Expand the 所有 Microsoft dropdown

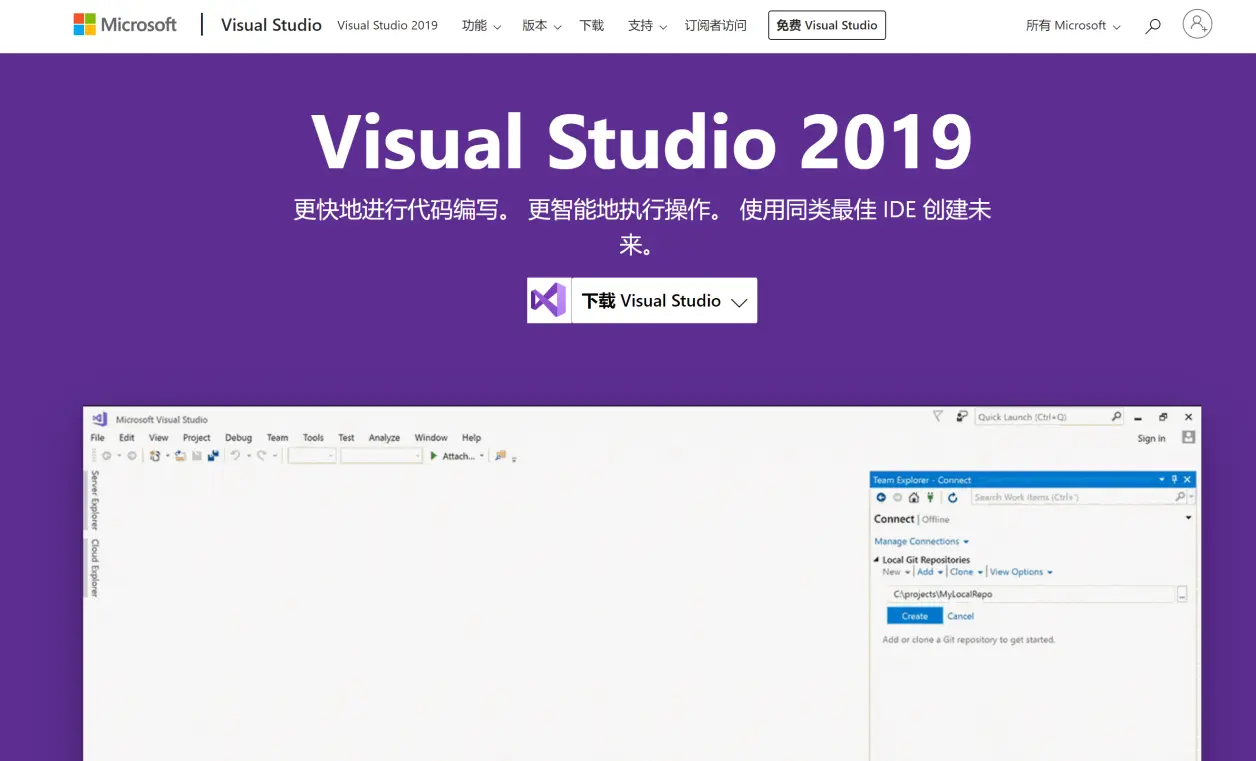(1073, 26)
